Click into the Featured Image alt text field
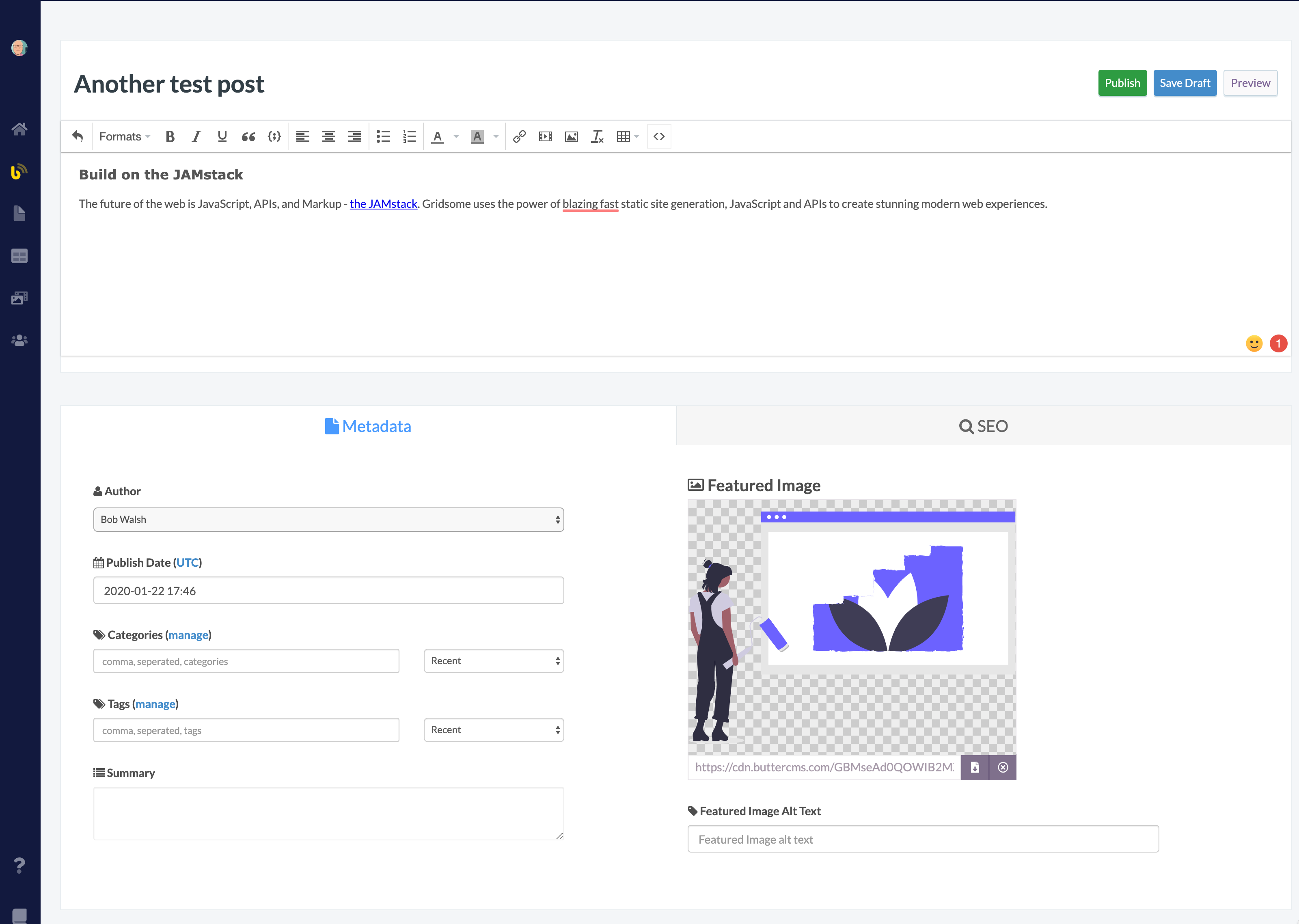The width and height of the screenshot is (1299, 924). (923, 839)
